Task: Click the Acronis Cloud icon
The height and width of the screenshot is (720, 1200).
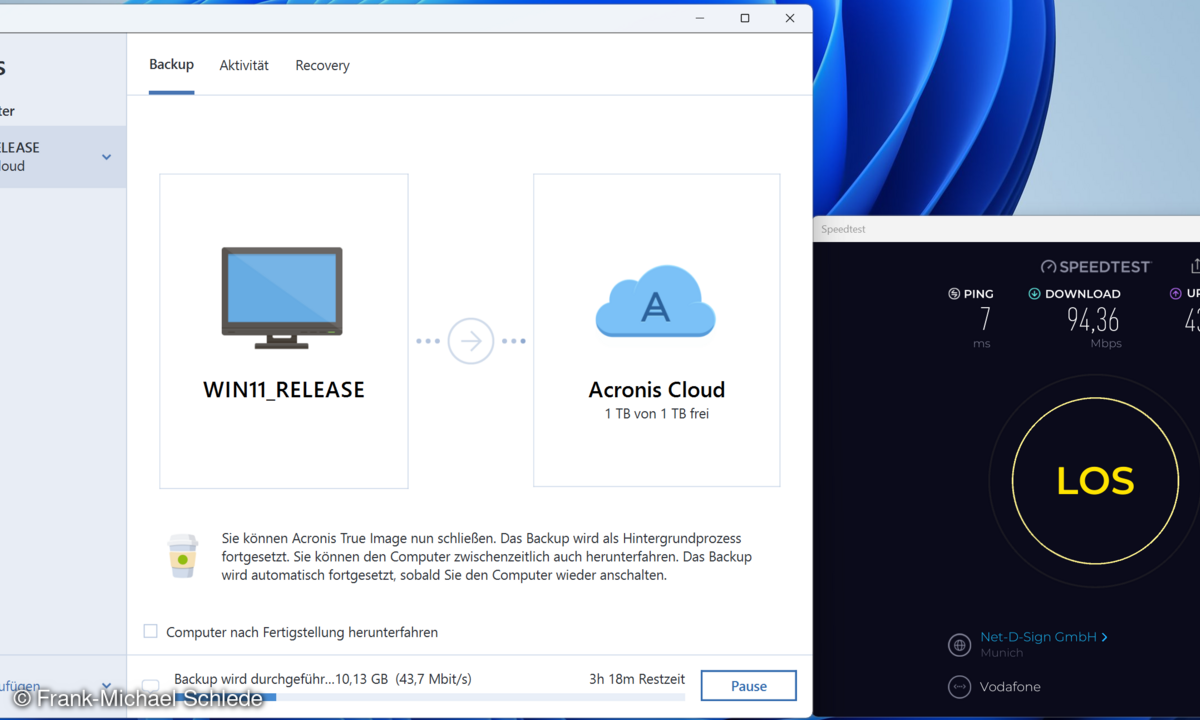Action: pos(656,300)
